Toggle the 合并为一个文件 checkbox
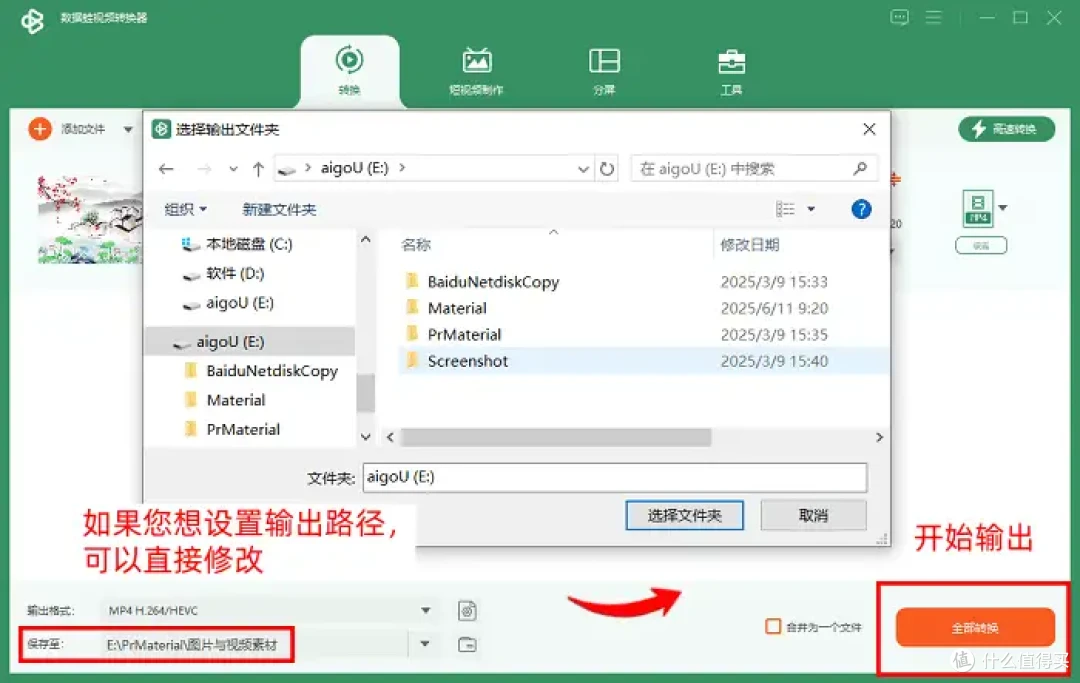1080x683 pixels. coord(773,627)
